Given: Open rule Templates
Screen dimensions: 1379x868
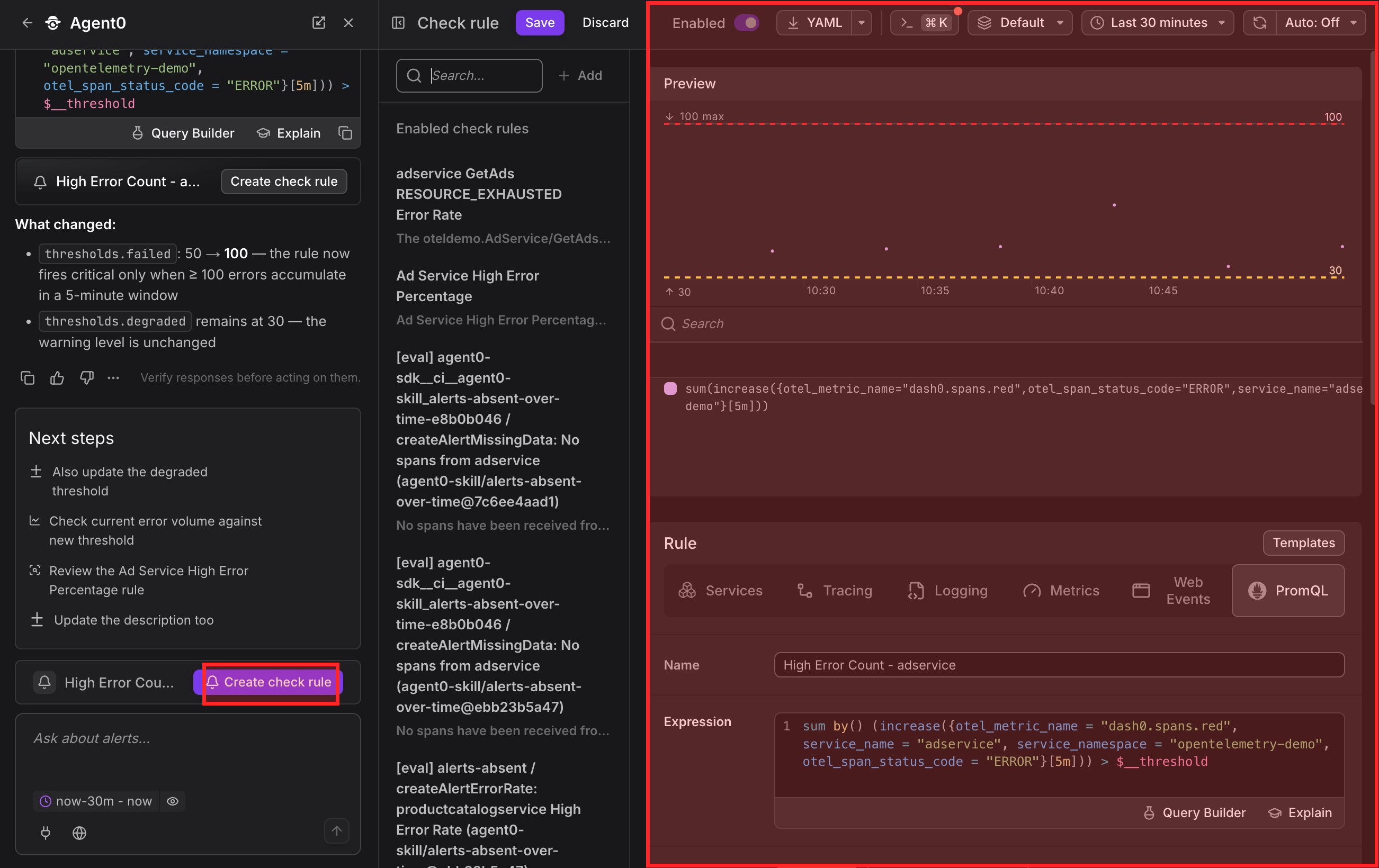Looking at the screenshot, I should coord(1303,542).
